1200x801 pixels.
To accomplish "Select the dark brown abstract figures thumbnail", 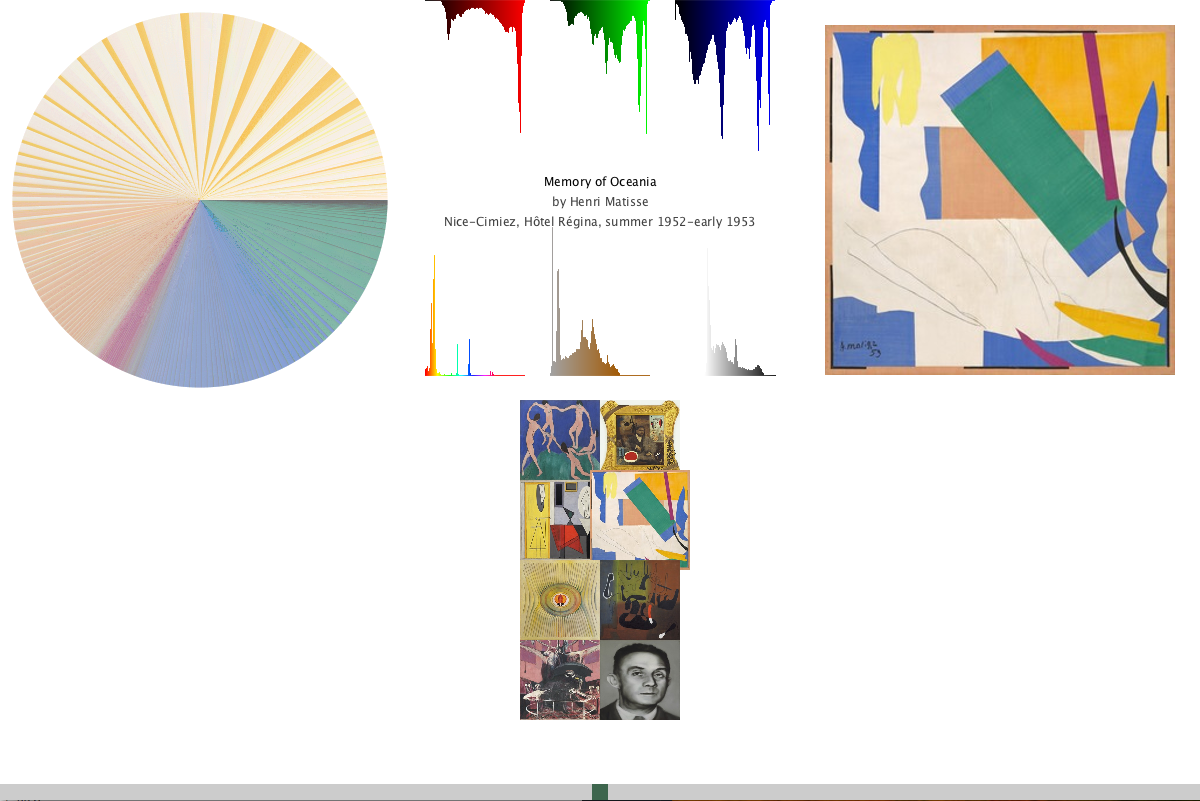I will point(640,599).
